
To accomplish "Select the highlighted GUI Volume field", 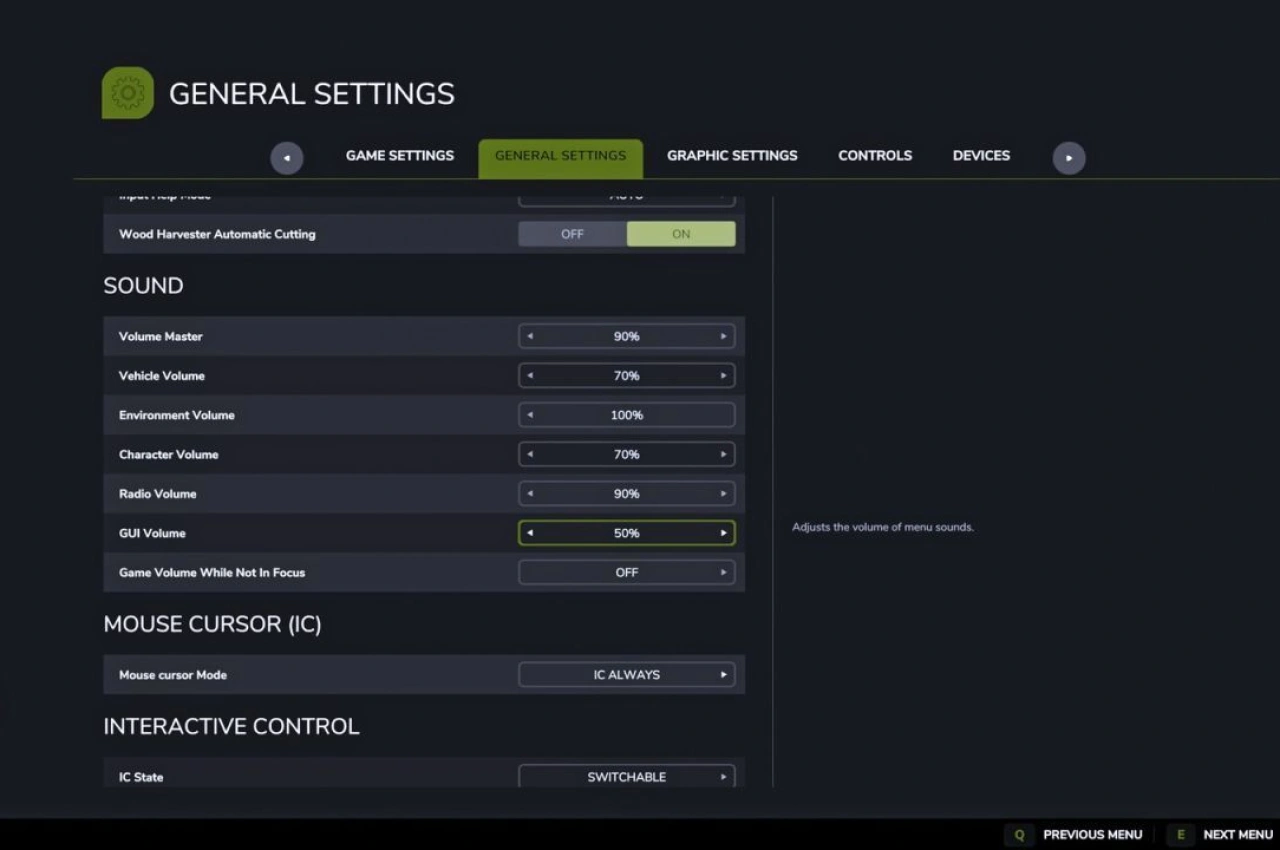I will click(x=626, y=533).
